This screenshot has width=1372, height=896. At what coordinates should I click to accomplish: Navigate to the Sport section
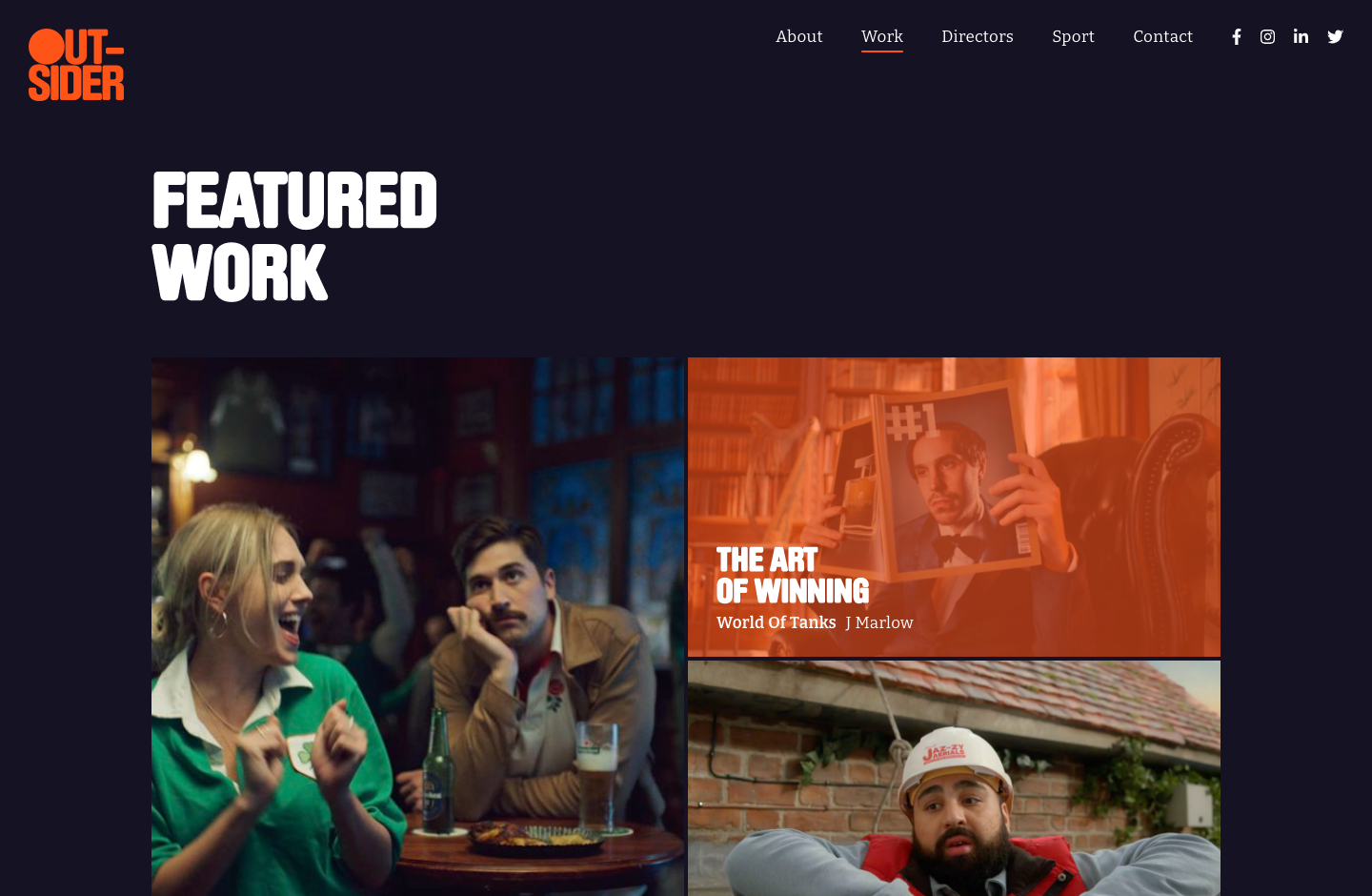pyautogui.click(x=1073, y=36)
